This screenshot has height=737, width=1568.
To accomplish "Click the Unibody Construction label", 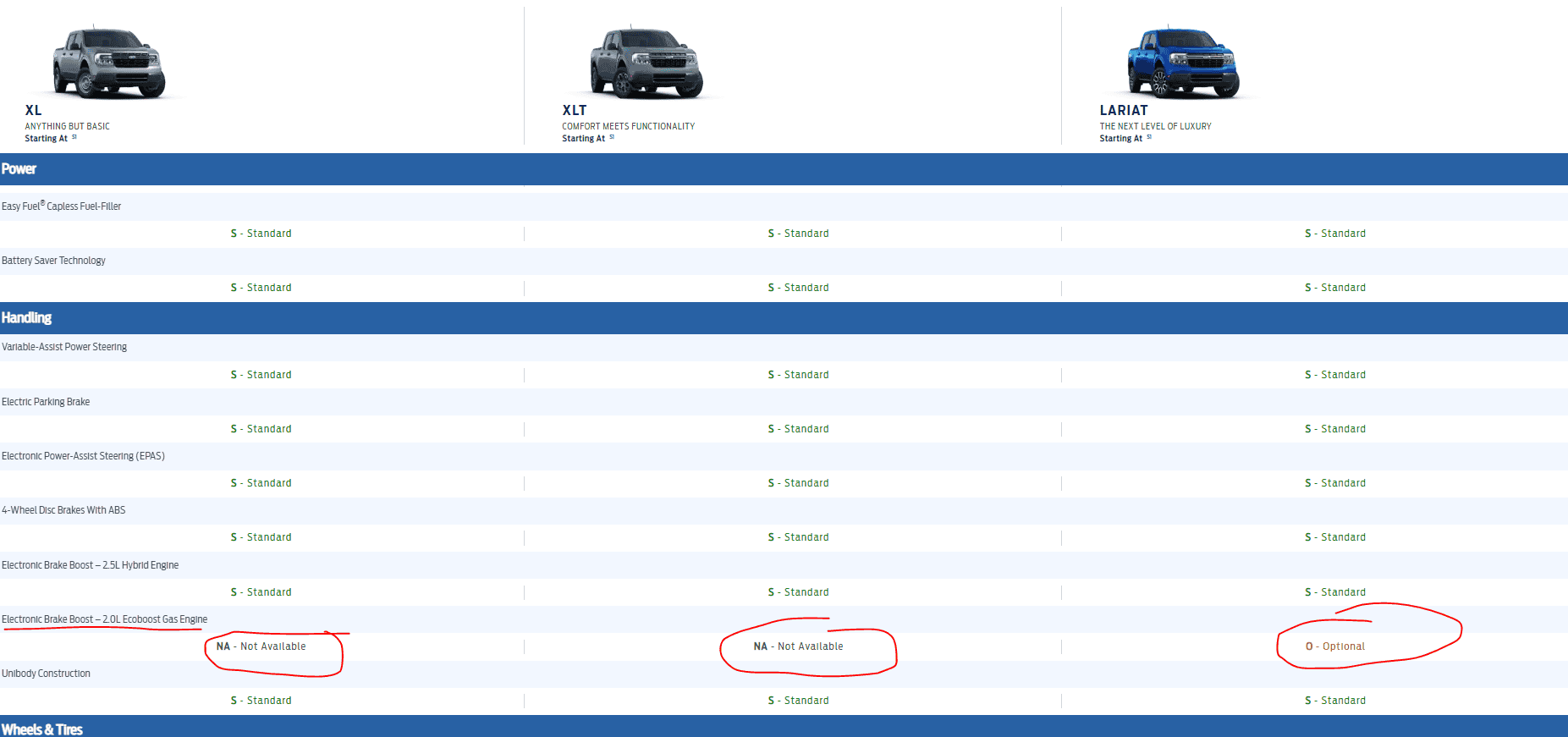I will (46, 674).
